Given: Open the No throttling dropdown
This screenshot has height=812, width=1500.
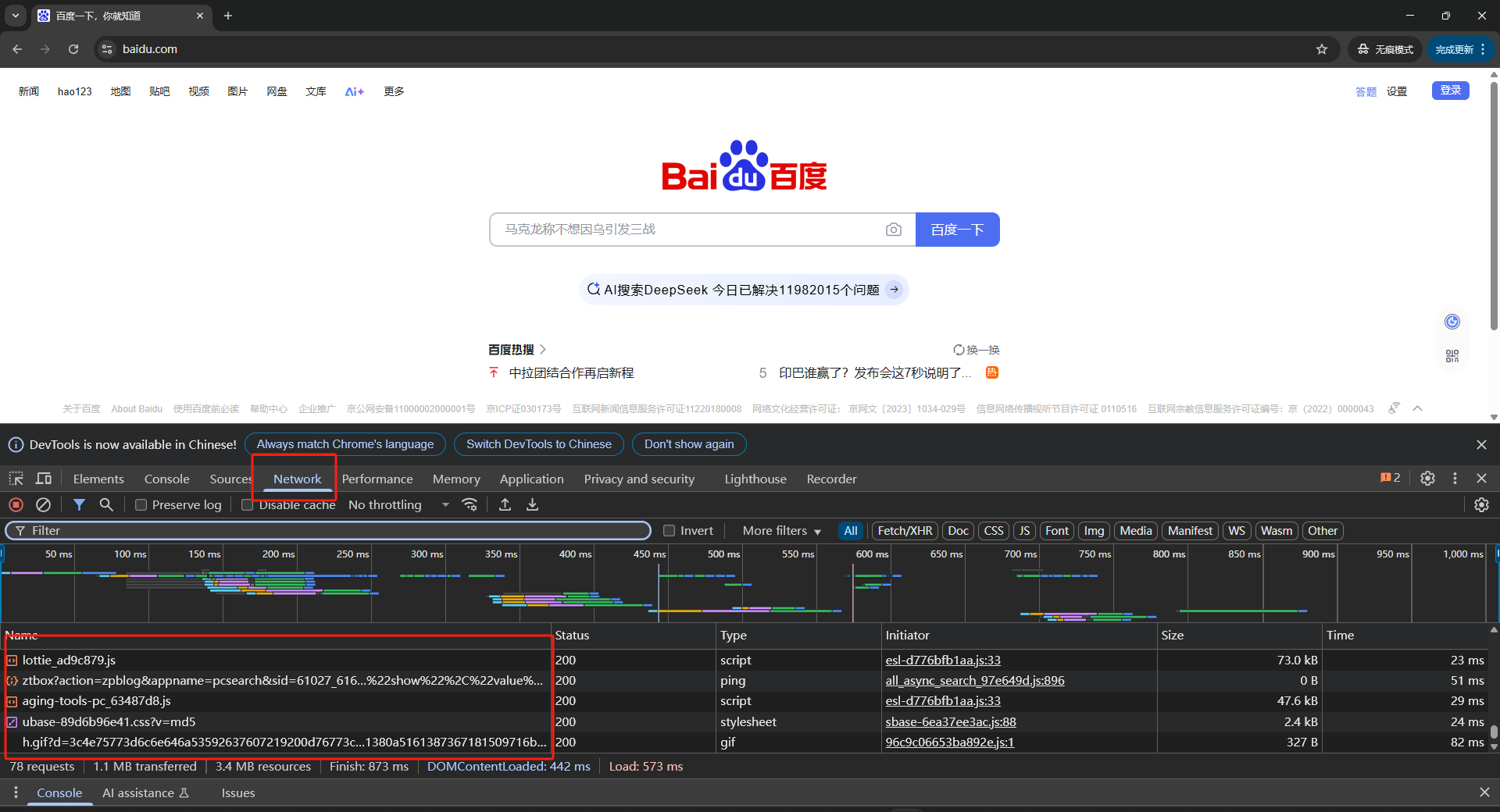Looking at the screenshot, I should [398, 505].
